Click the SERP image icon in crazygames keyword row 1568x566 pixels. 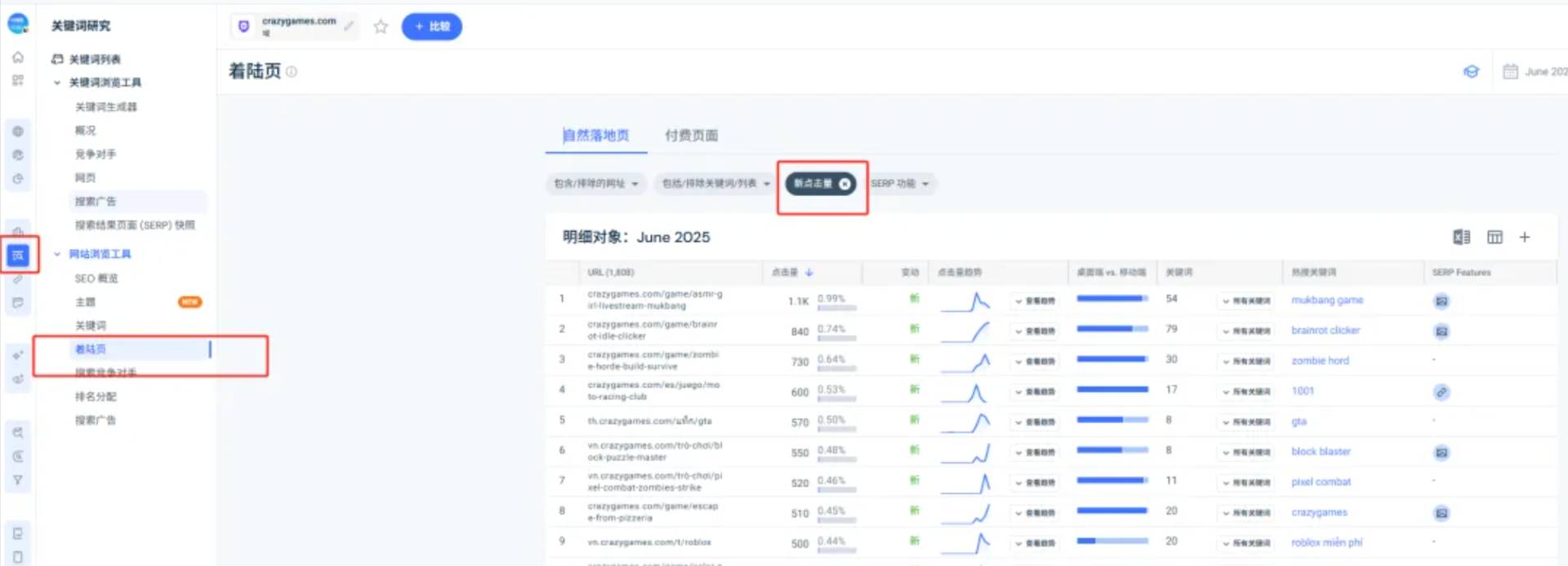pyautogui.click(x=1441, y=514)
